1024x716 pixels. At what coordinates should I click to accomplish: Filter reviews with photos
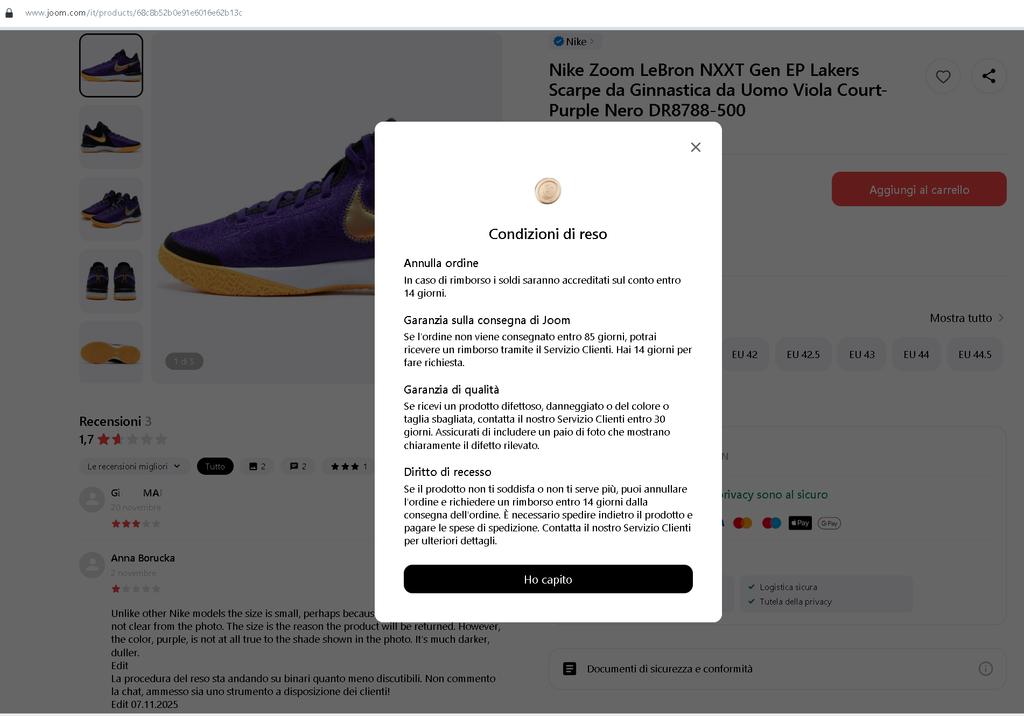257,466
